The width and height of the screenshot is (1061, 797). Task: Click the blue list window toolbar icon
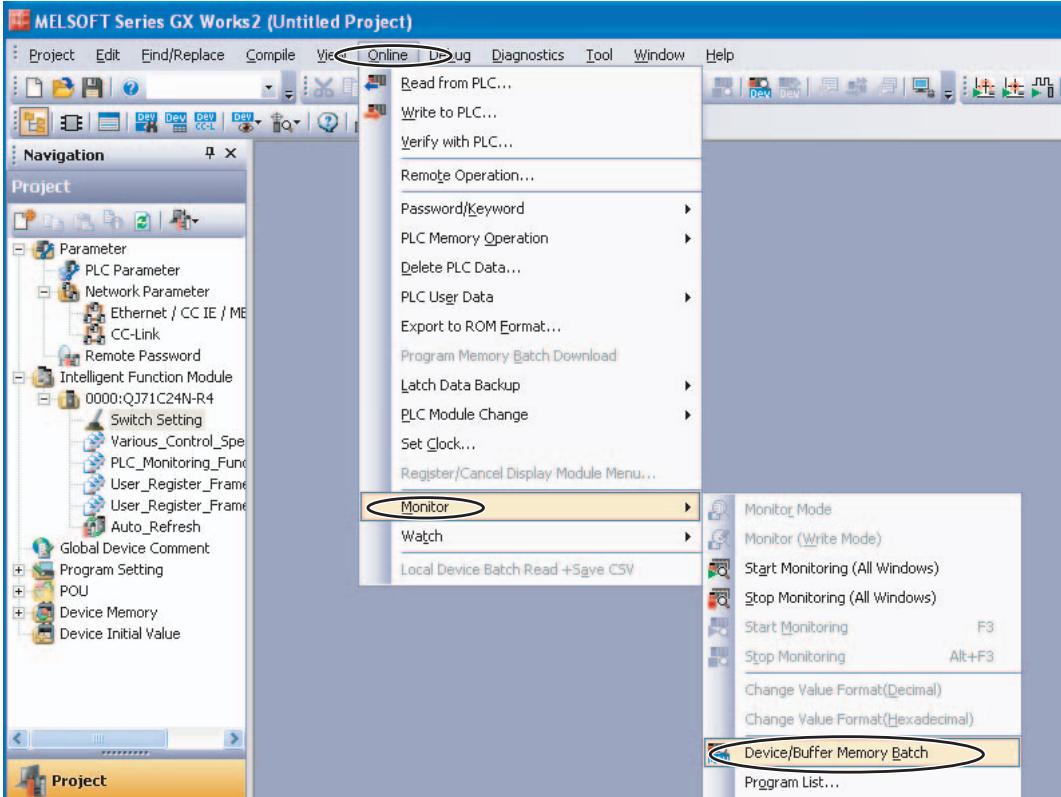pyautogui.click(x=108, y=122)
